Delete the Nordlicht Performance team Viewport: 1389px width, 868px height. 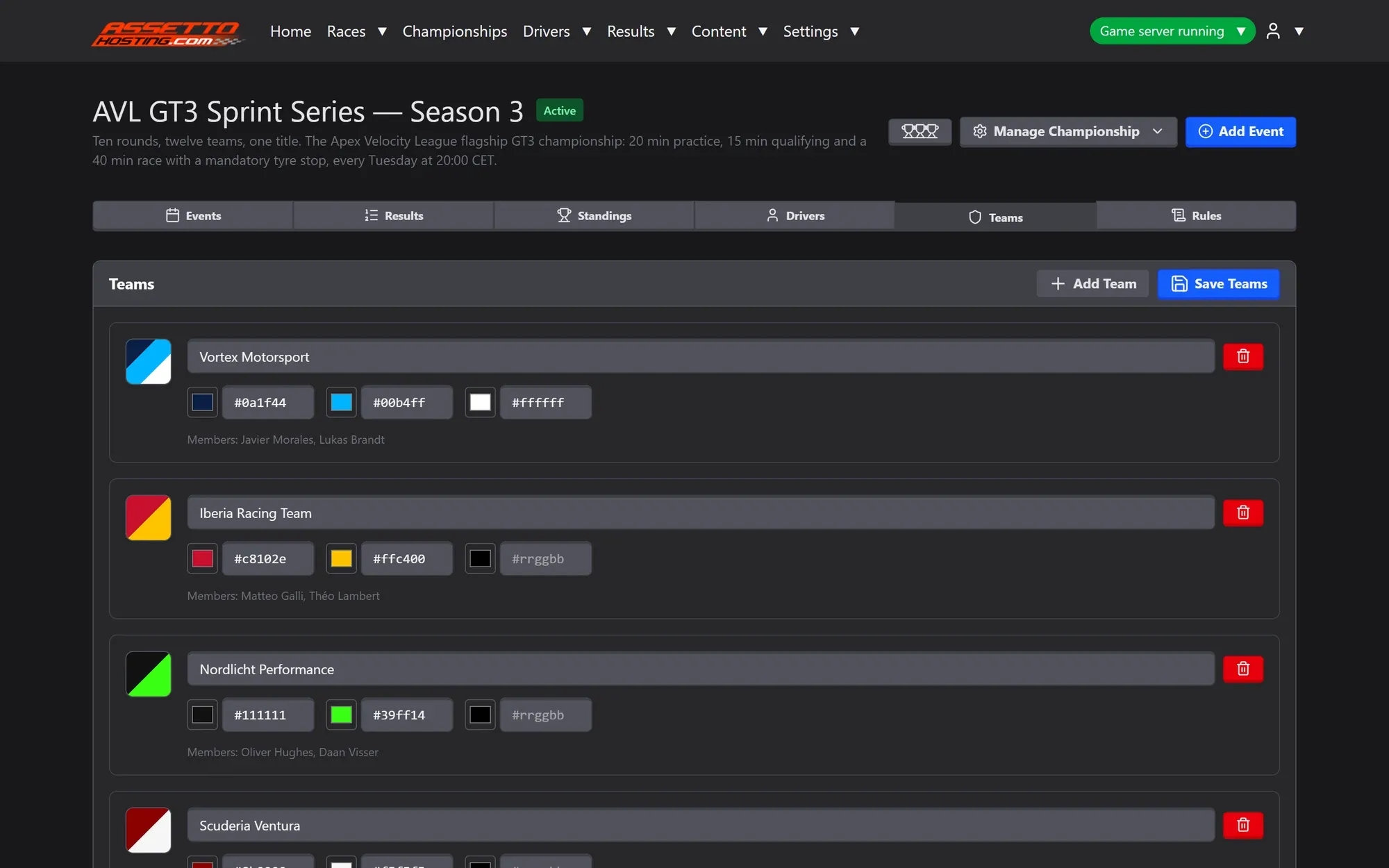(x=1242, y=669)
